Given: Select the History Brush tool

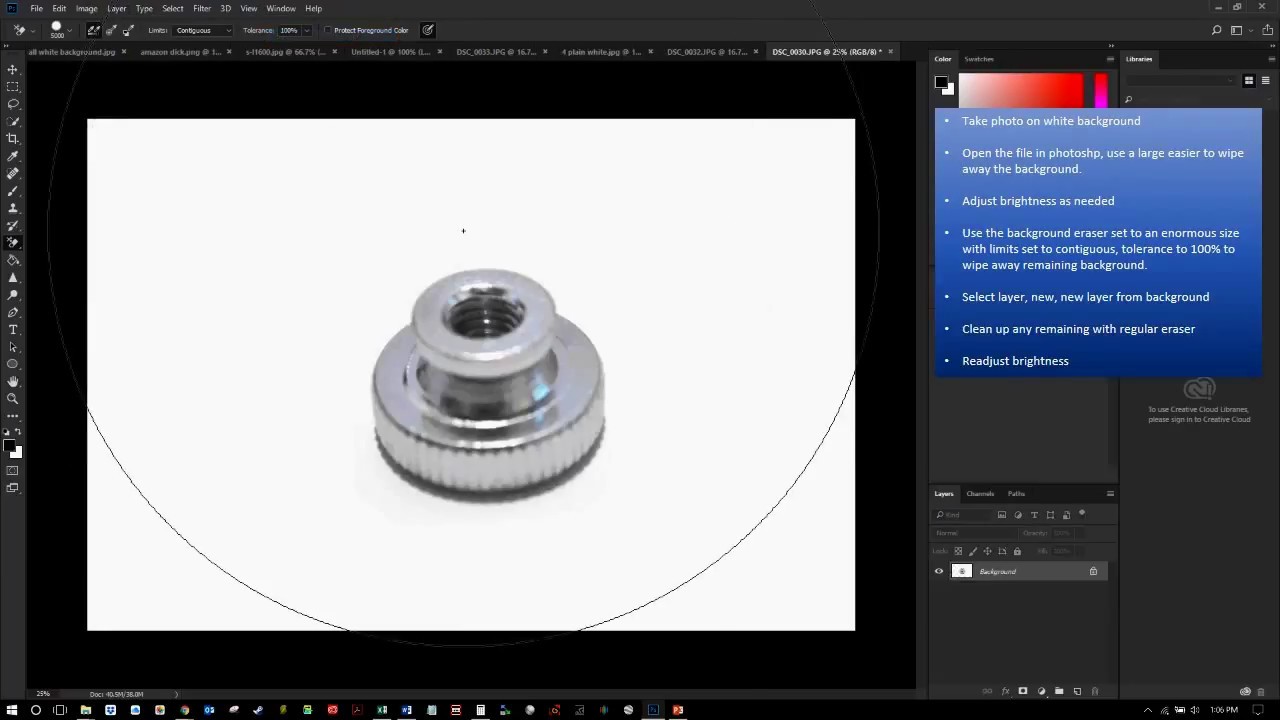Looking at the screenshot, I should (13, 225).
